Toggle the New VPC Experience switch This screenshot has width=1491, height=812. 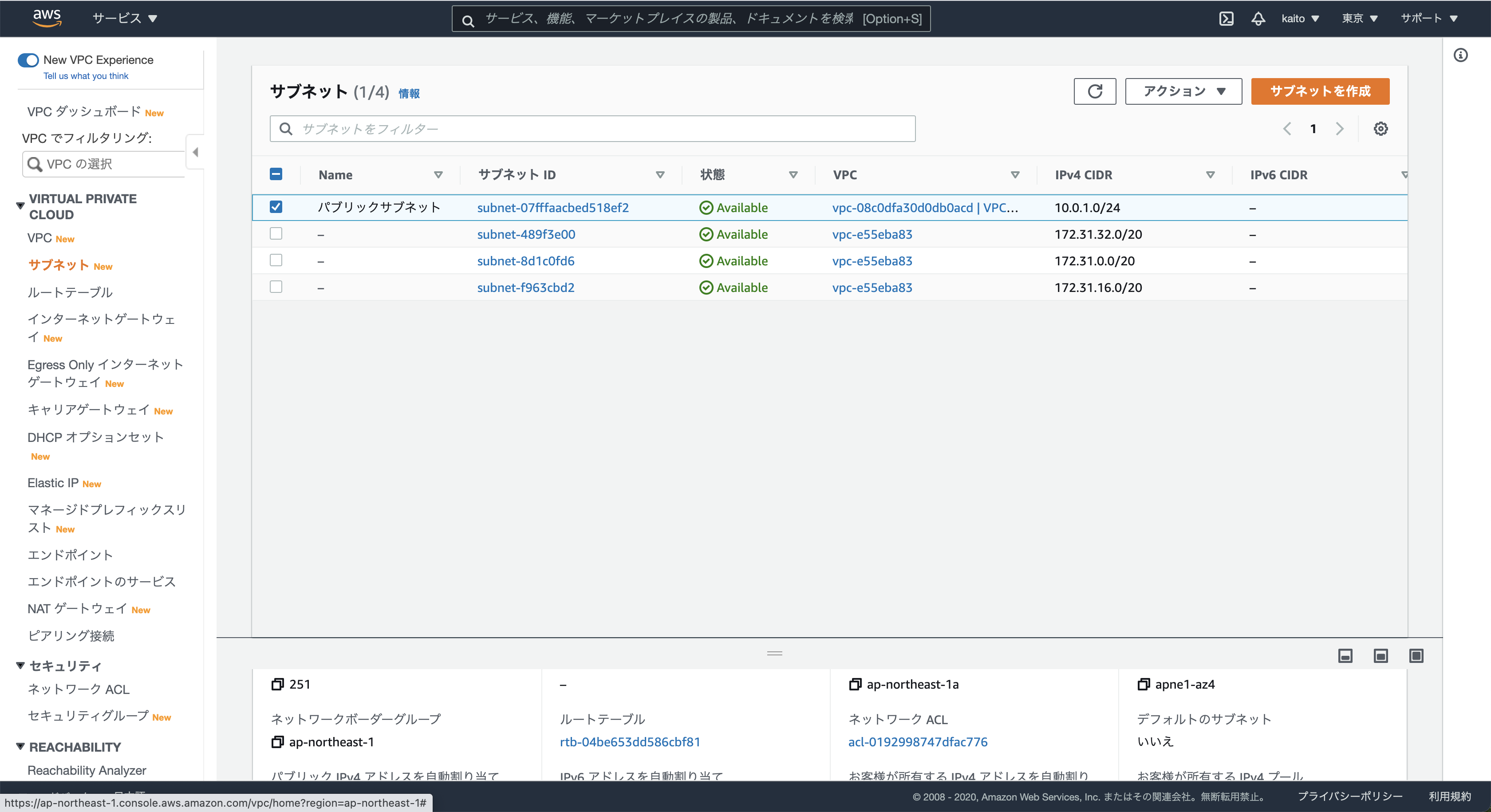tap(28, 60)
